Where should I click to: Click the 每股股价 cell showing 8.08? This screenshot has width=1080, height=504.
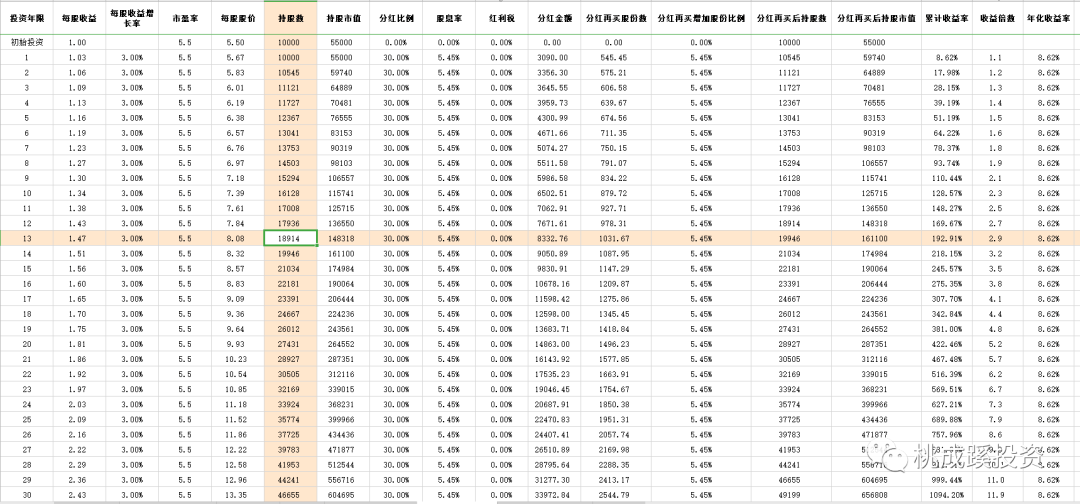[x=237, y=238]
